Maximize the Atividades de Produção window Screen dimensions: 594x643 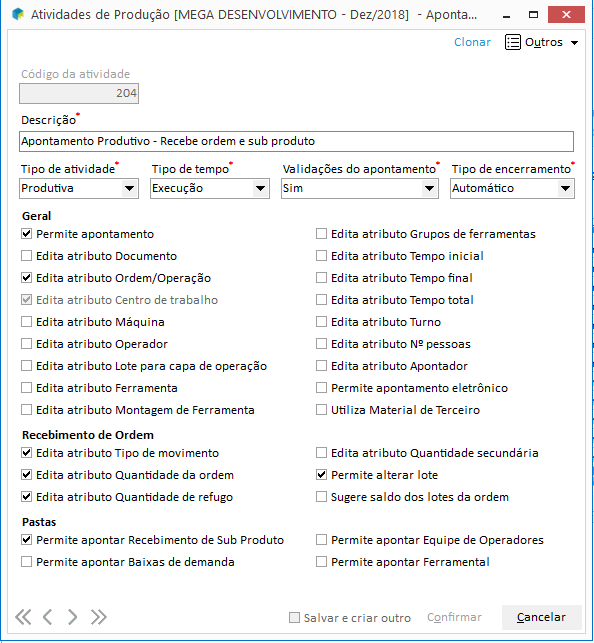coord(533,15)
